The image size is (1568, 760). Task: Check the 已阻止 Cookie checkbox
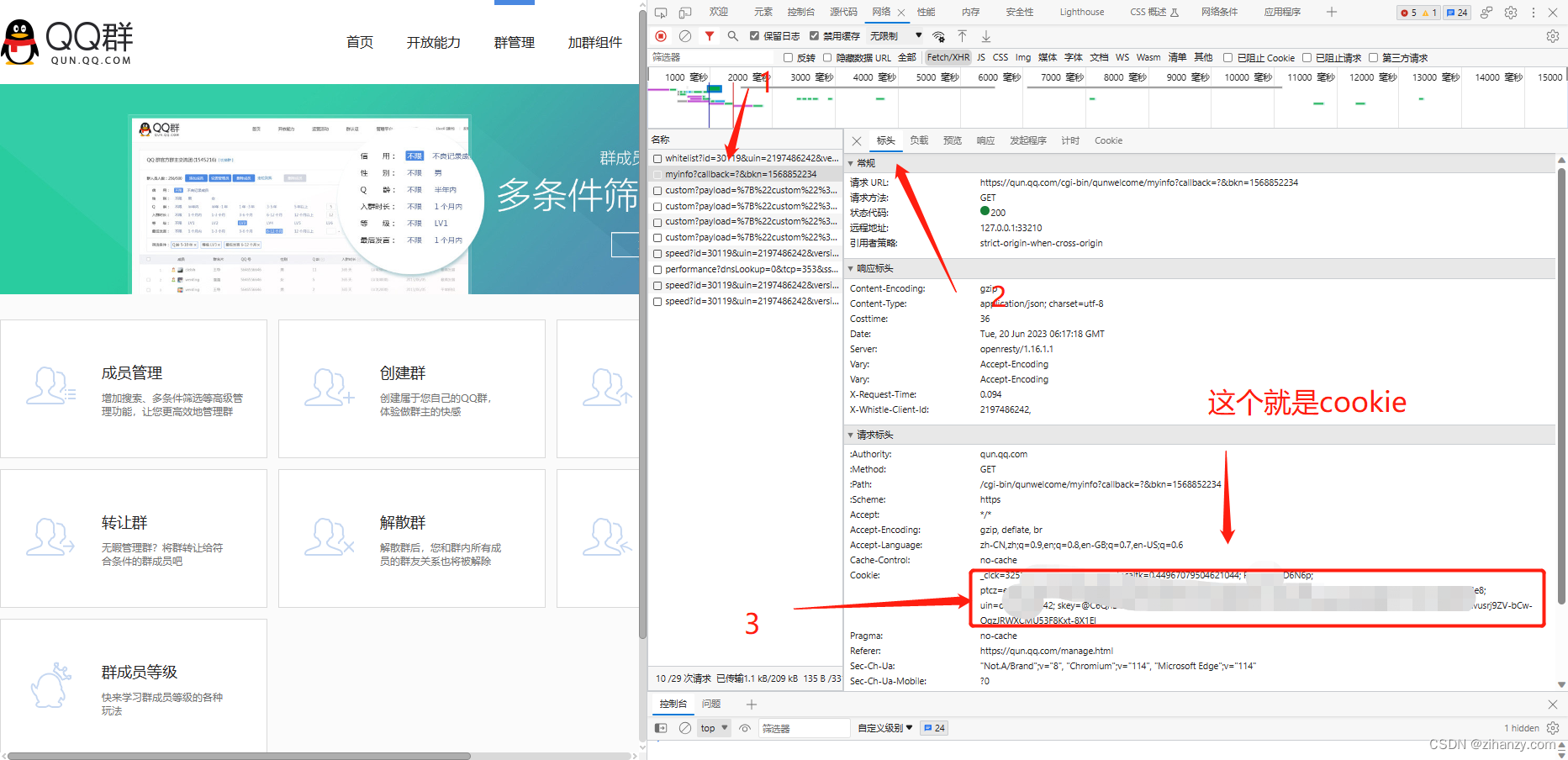click(1227, 58)
